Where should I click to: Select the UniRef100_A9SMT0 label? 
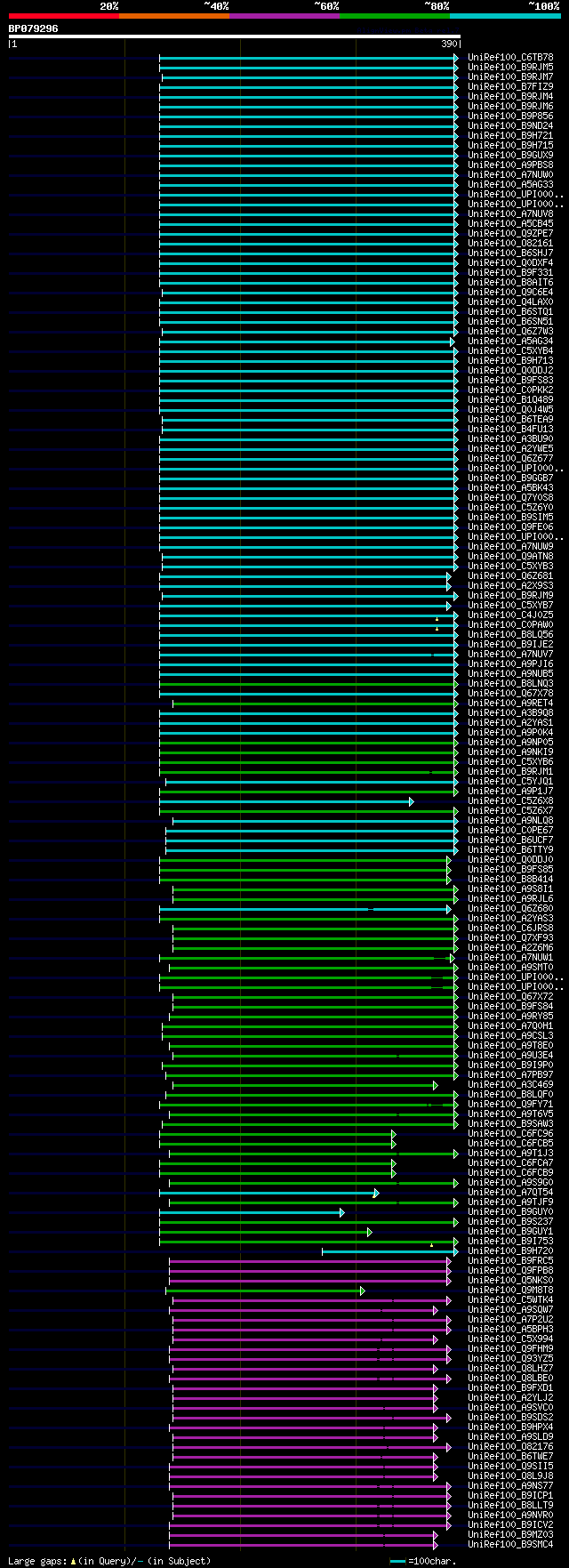[510, 967]
